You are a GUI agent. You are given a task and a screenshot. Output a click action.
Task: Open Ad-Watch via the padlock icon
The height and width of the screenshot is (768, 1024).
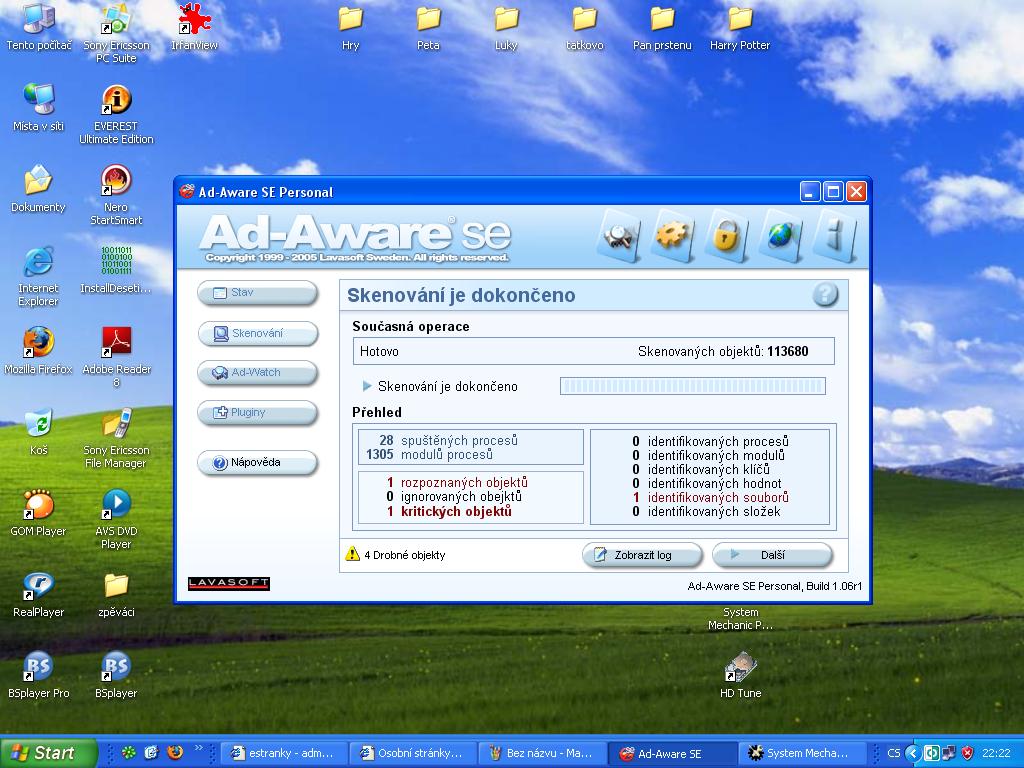tap(727, 238)
